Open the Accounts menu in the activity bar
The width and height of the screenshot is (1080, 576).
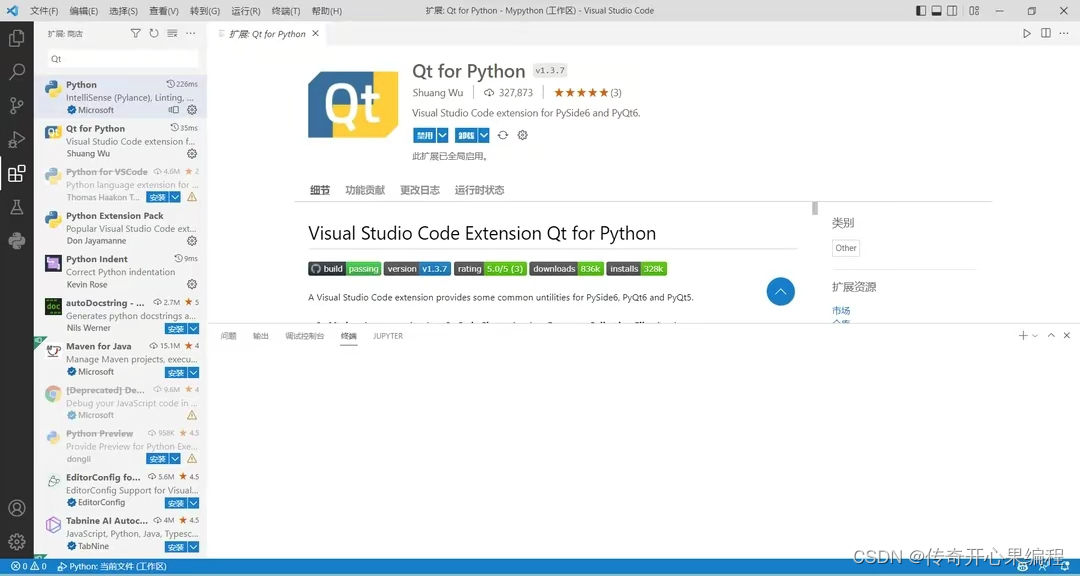click(x=17, y=508)
